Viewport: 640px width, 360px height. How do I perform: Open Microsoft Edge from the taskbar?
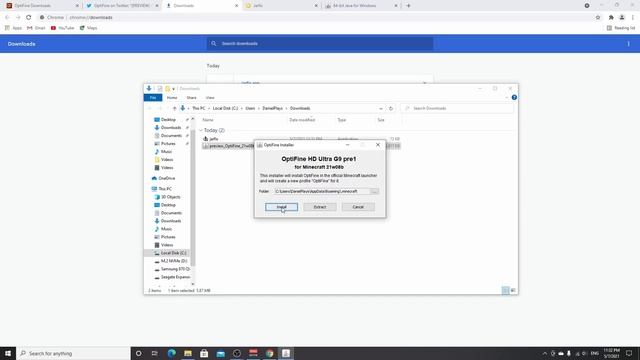[x=171, y=353]
